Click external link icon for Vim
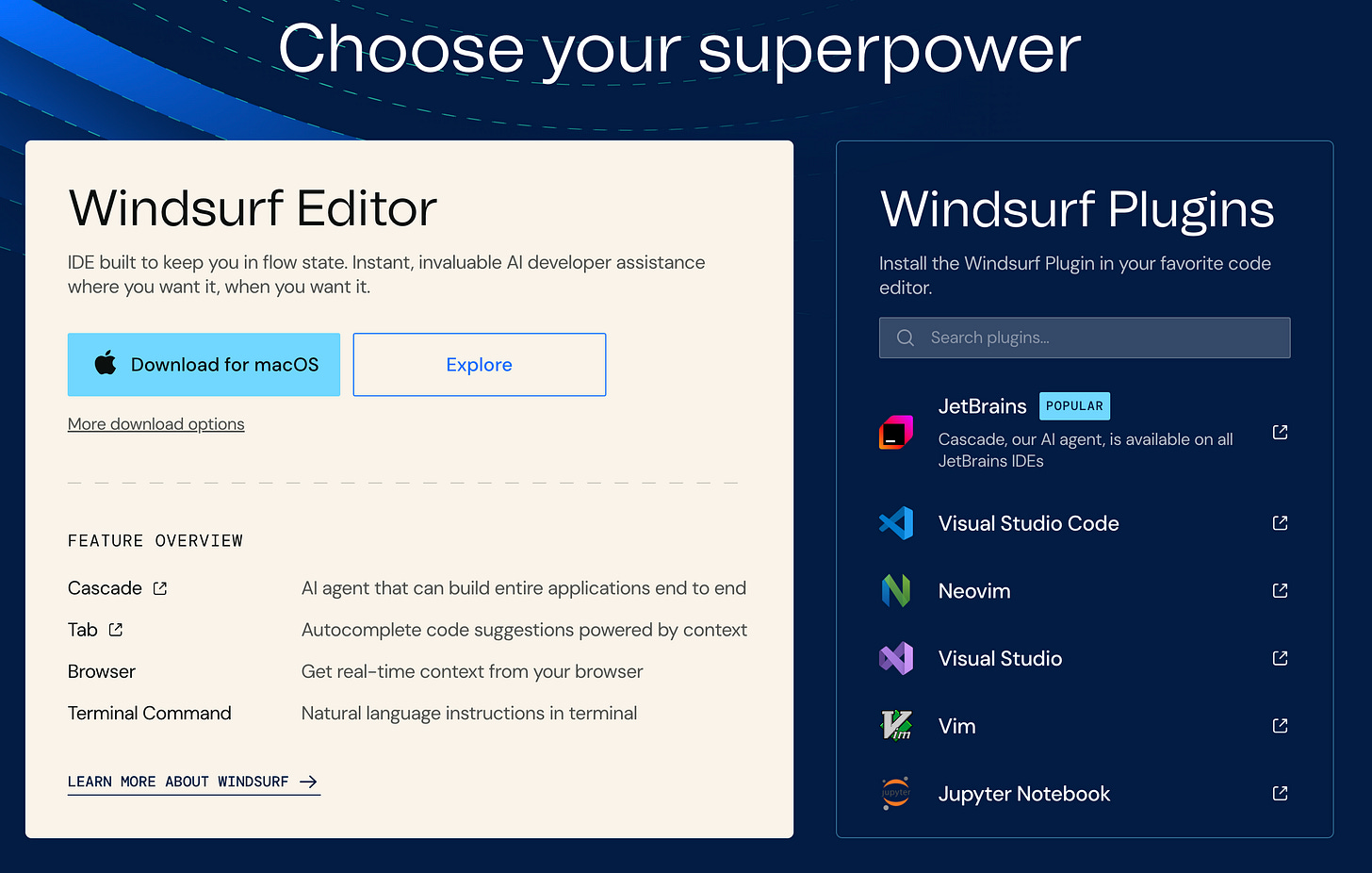1372x873 pixels. 1280,725
